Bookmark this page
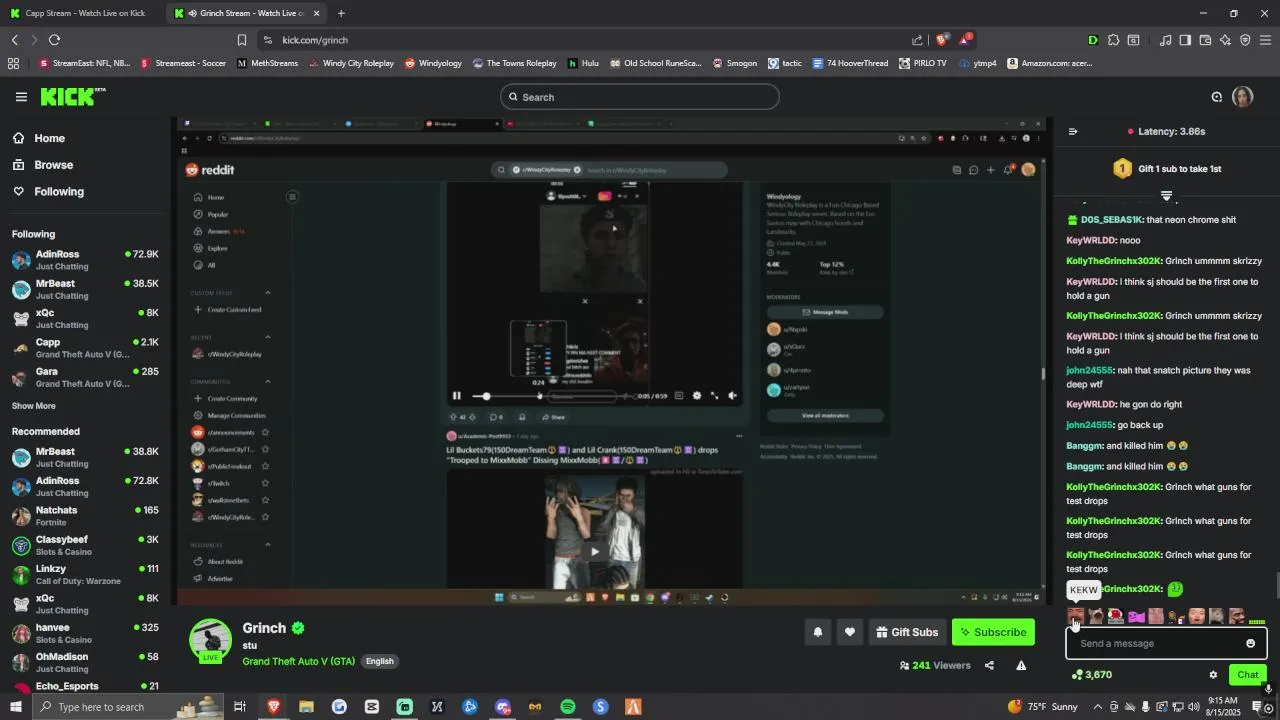The width and height of the screenshot is (1280, 720). tap(241, 40)
